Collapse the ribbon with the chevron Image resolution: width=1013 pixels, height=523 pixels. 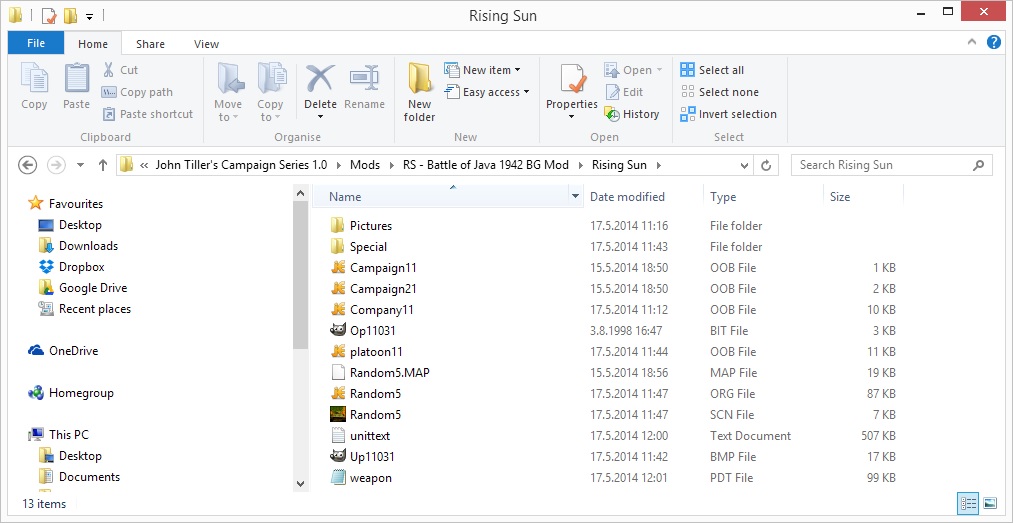972,43
